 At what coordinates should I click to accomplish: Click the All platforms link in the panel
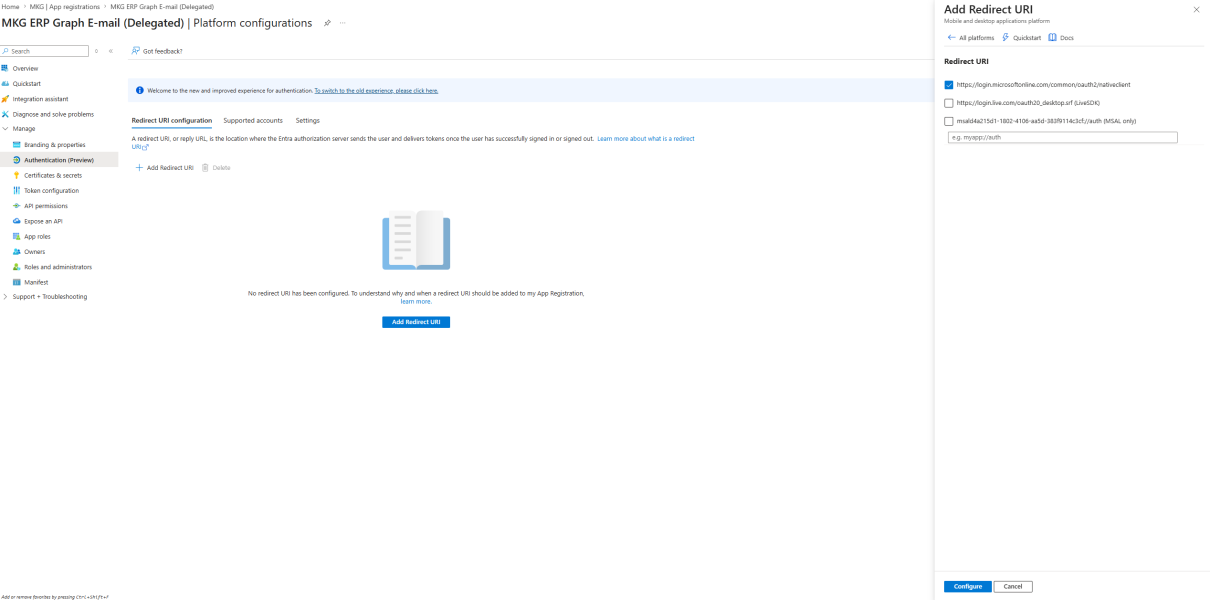click(977, 38)
